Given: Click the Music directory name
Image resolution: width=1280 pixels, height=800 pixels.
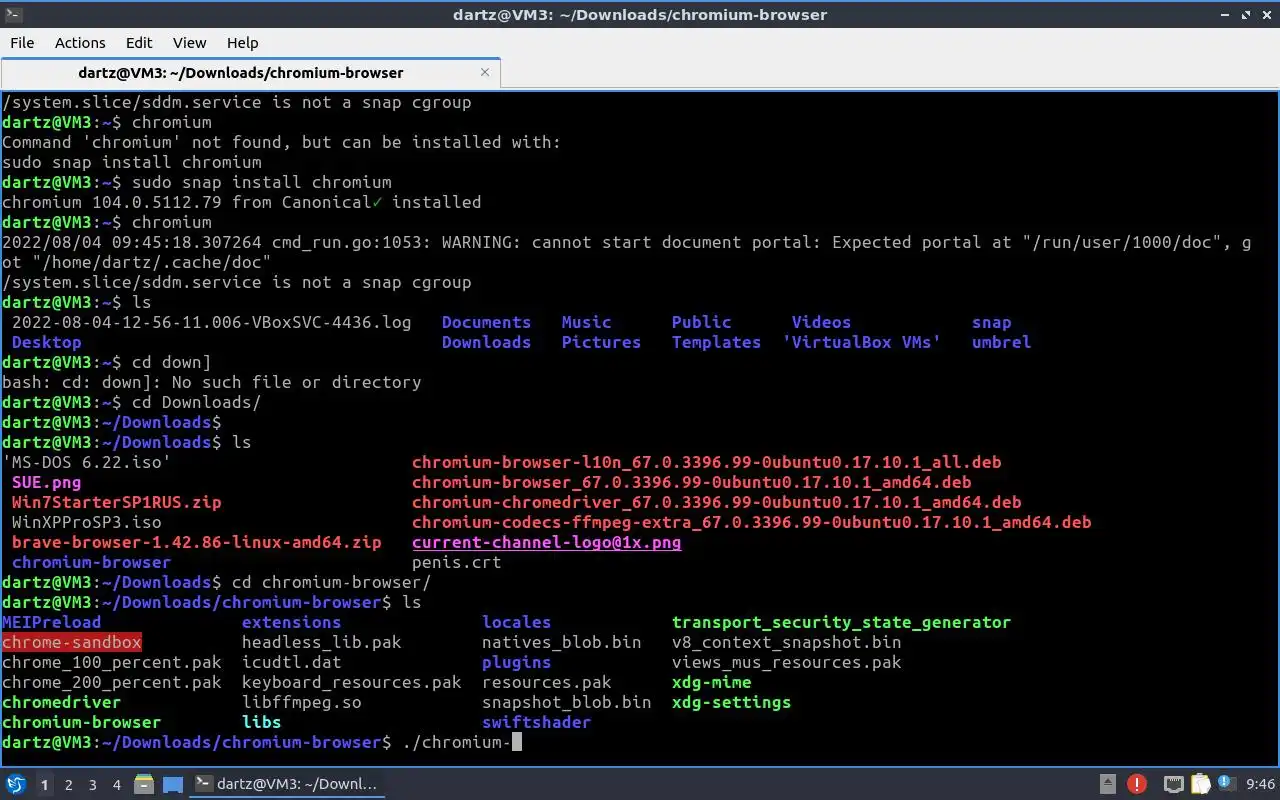Looking at the screenshot, I should [x=587, y=322].
